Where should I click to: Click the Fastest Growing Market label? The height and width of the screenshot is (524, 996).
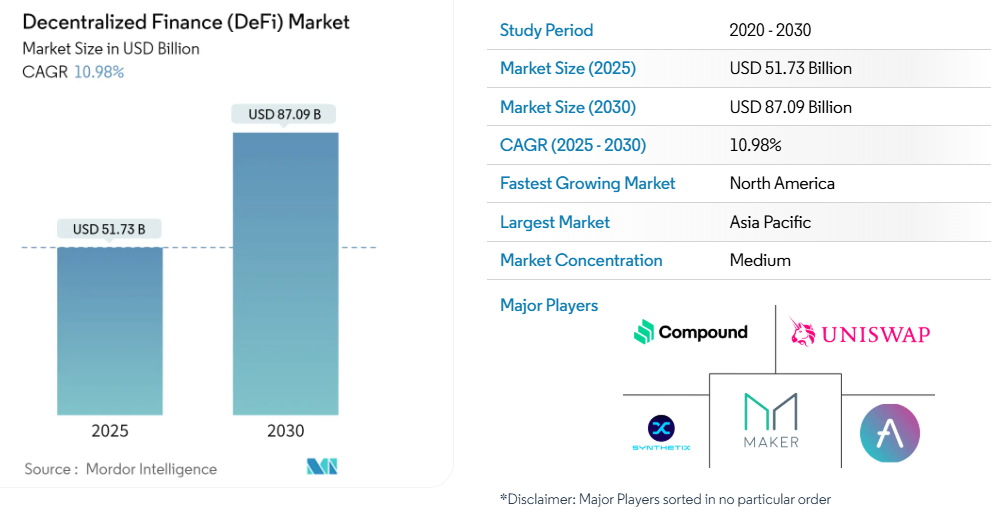(x=588, y=184)
